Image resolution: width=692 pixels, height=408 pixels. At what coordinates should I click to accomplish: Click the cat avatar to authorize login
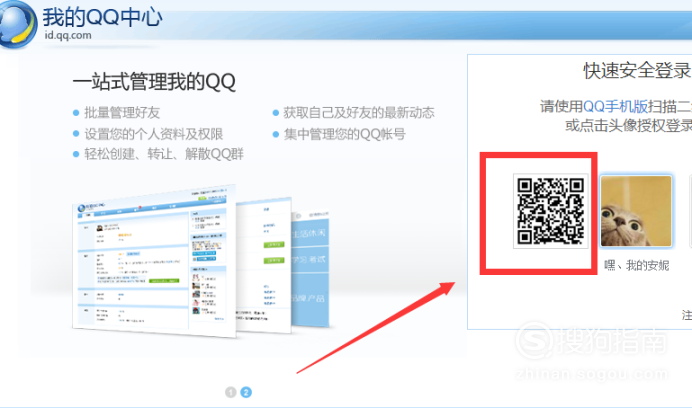[x=636, y=211]
